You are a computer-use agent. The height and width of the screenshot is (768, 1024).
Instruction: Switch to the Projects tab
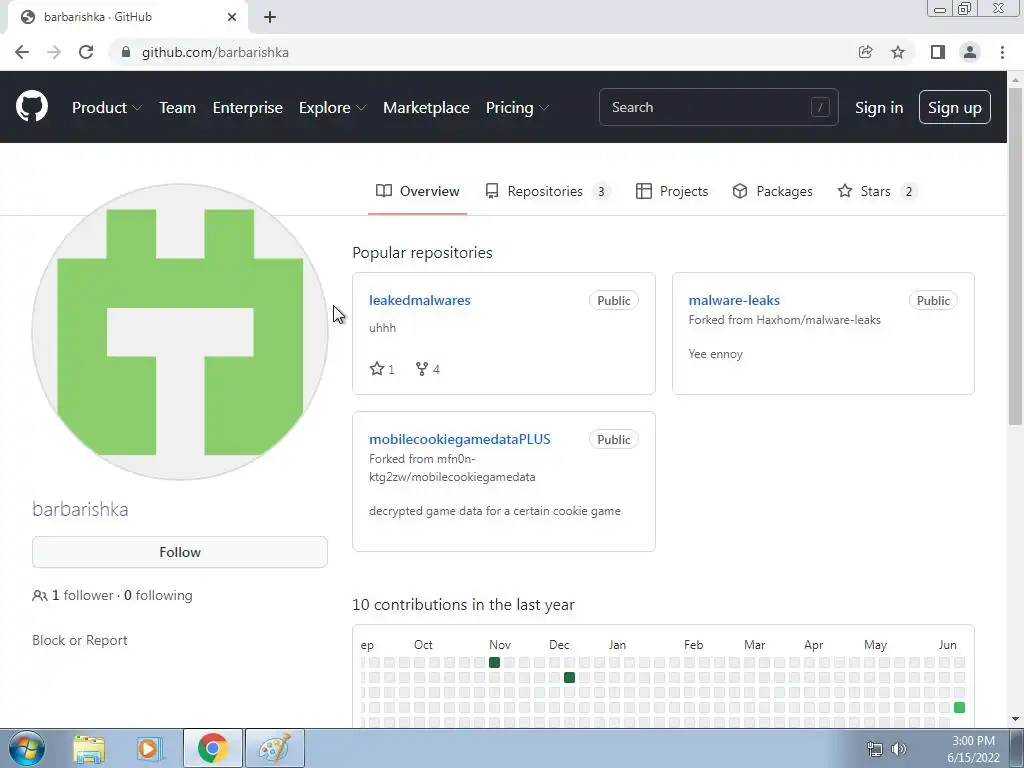(672, 191)
